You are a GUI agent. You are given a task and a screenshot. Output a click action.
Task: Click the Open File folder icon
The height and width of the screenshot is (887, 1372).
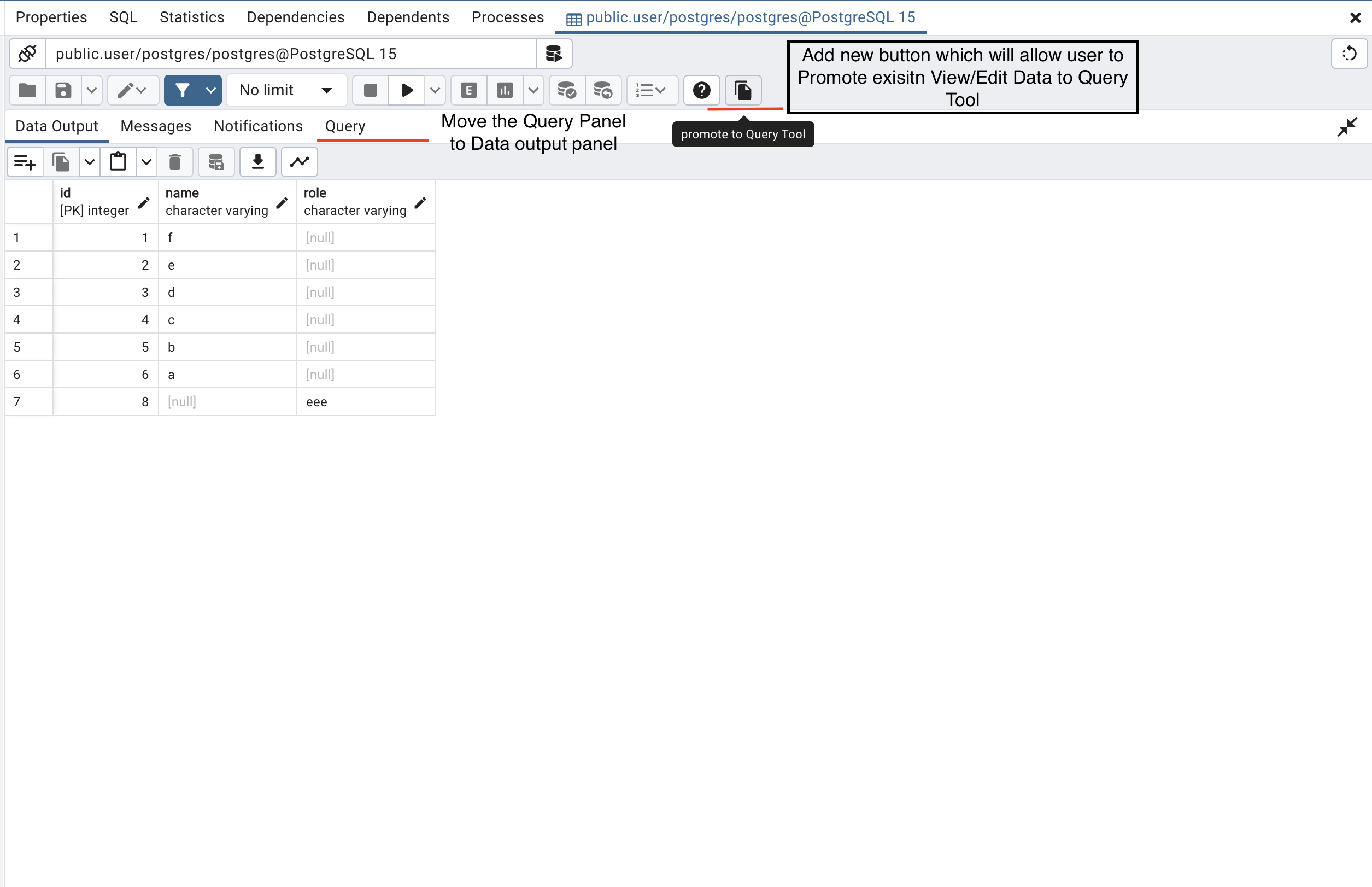point(27,90)
